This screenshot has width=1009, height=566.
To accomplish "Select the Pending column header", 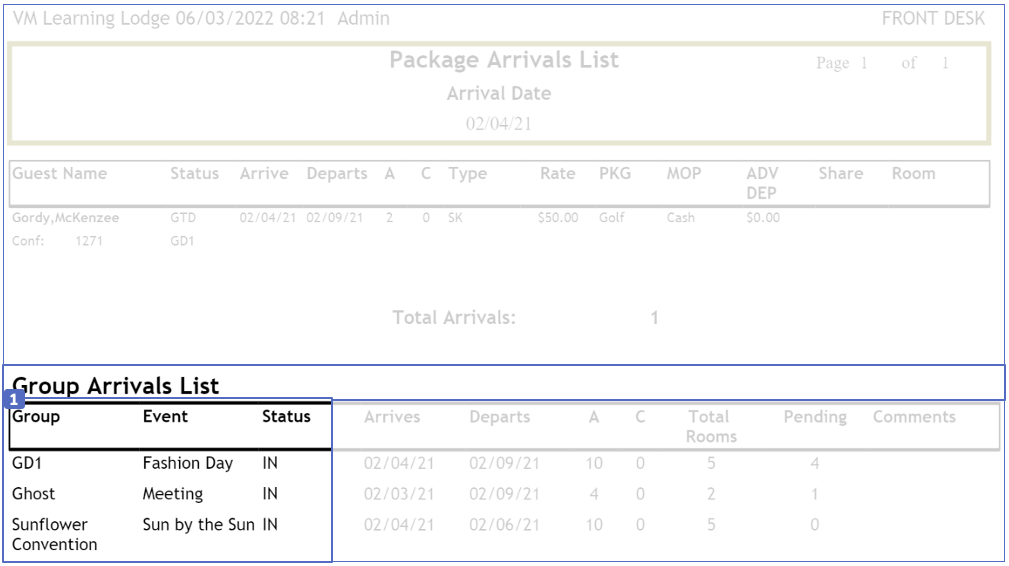I will click(x=815, y=417).
